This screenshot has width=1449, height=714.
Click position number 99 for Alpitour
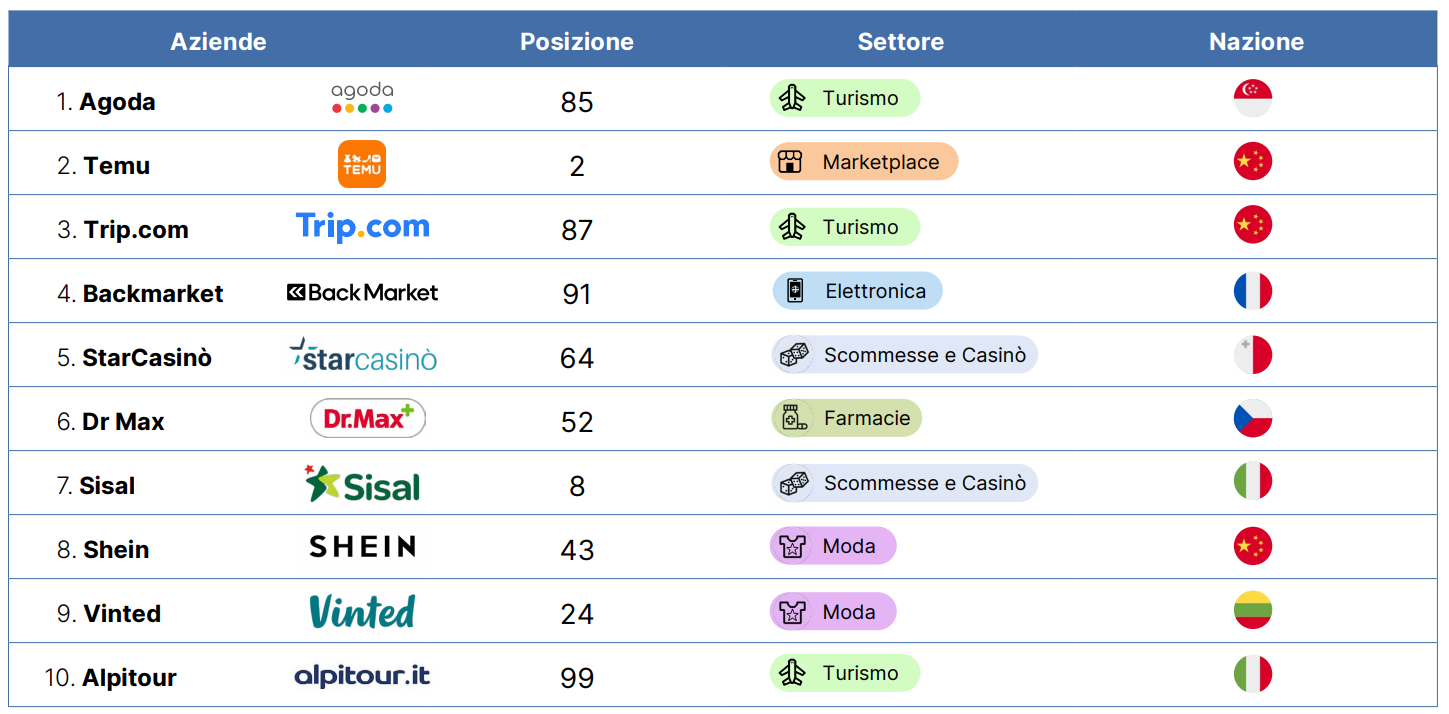[577, 677]
